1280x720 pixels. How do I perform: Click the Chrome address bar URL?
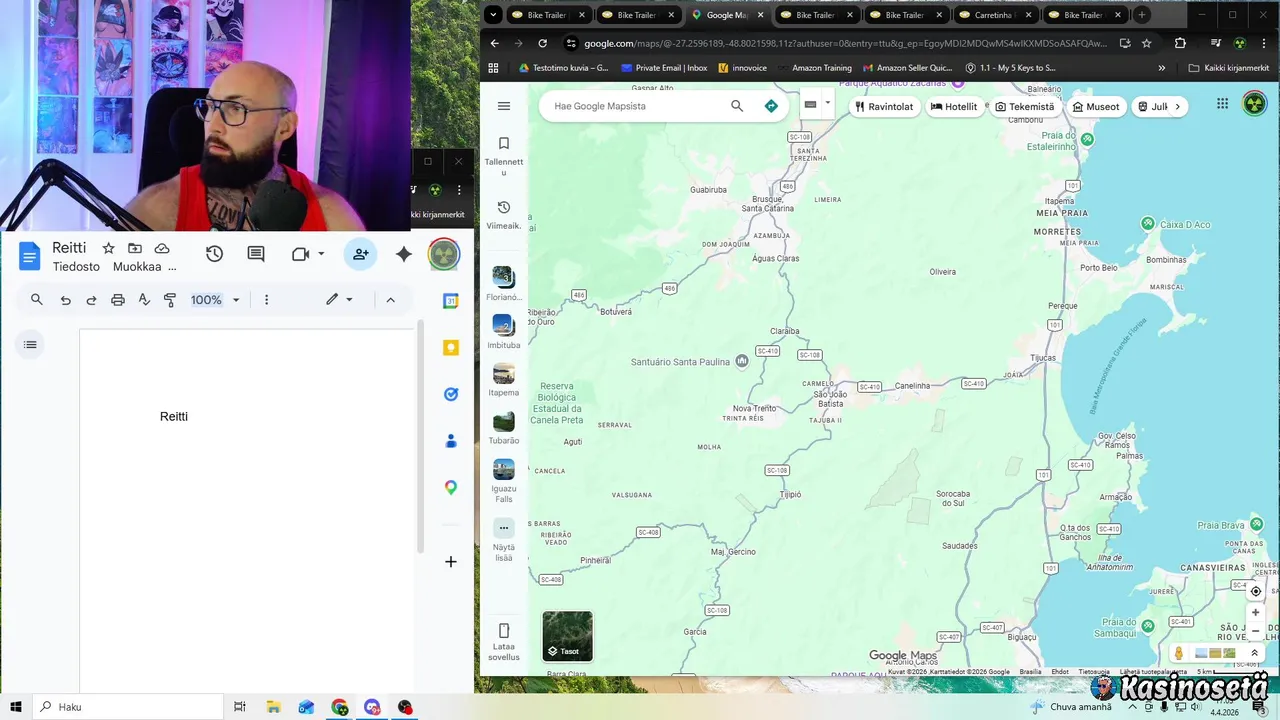click(845, 43)
